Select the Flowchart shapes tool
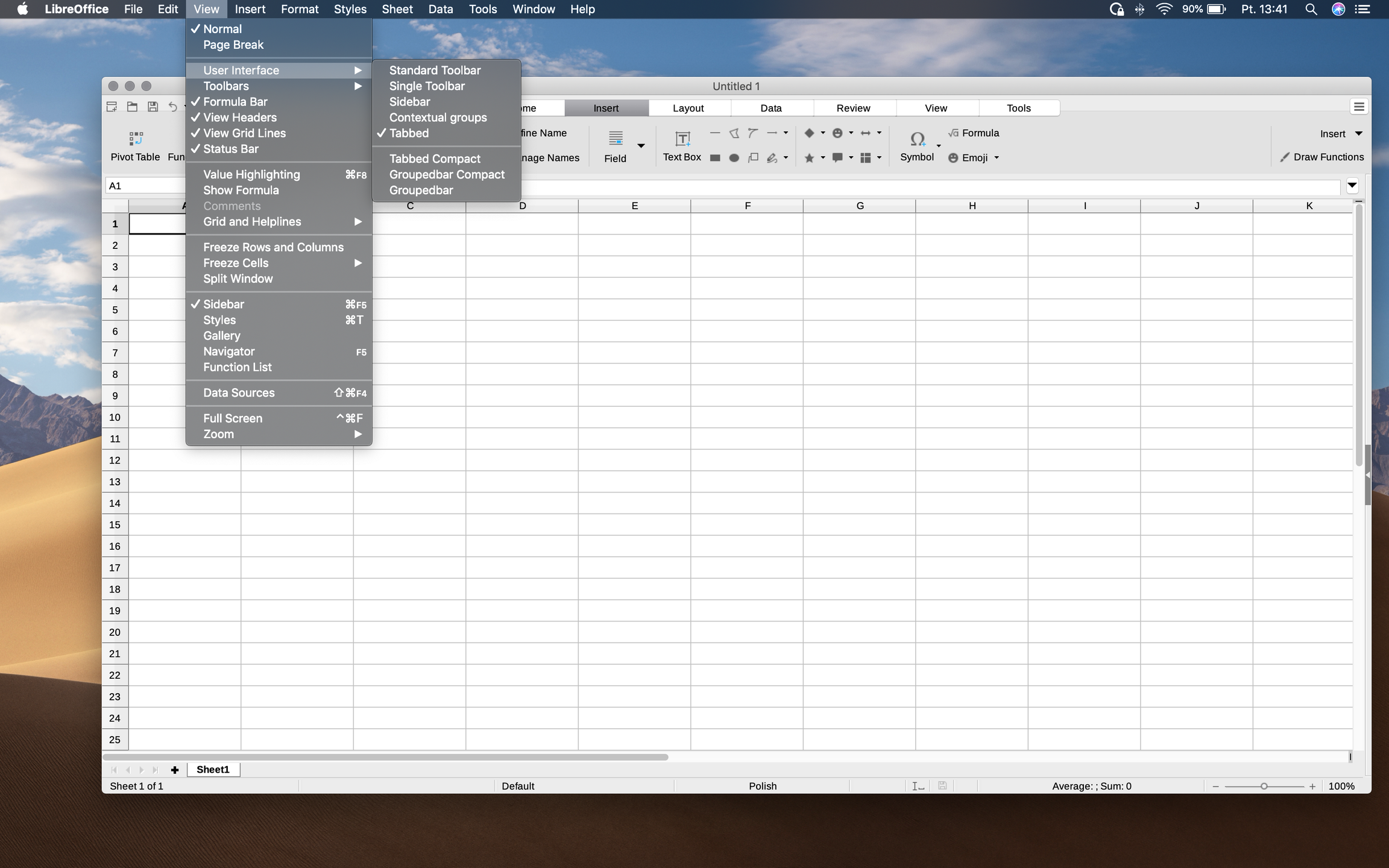1389x868 pixels. (866, 158)
